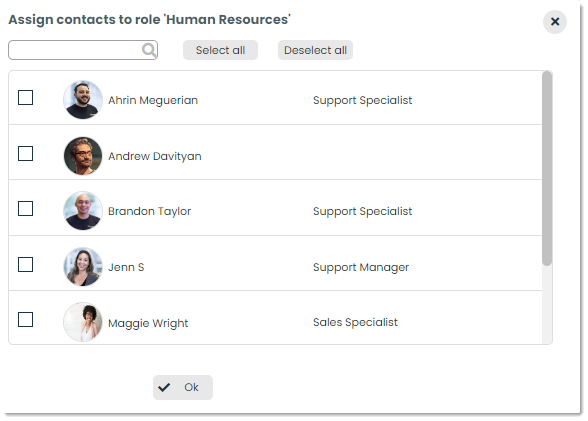
Task: Click Andrew Davityan's avatar
Action: (x=83, y=156)
